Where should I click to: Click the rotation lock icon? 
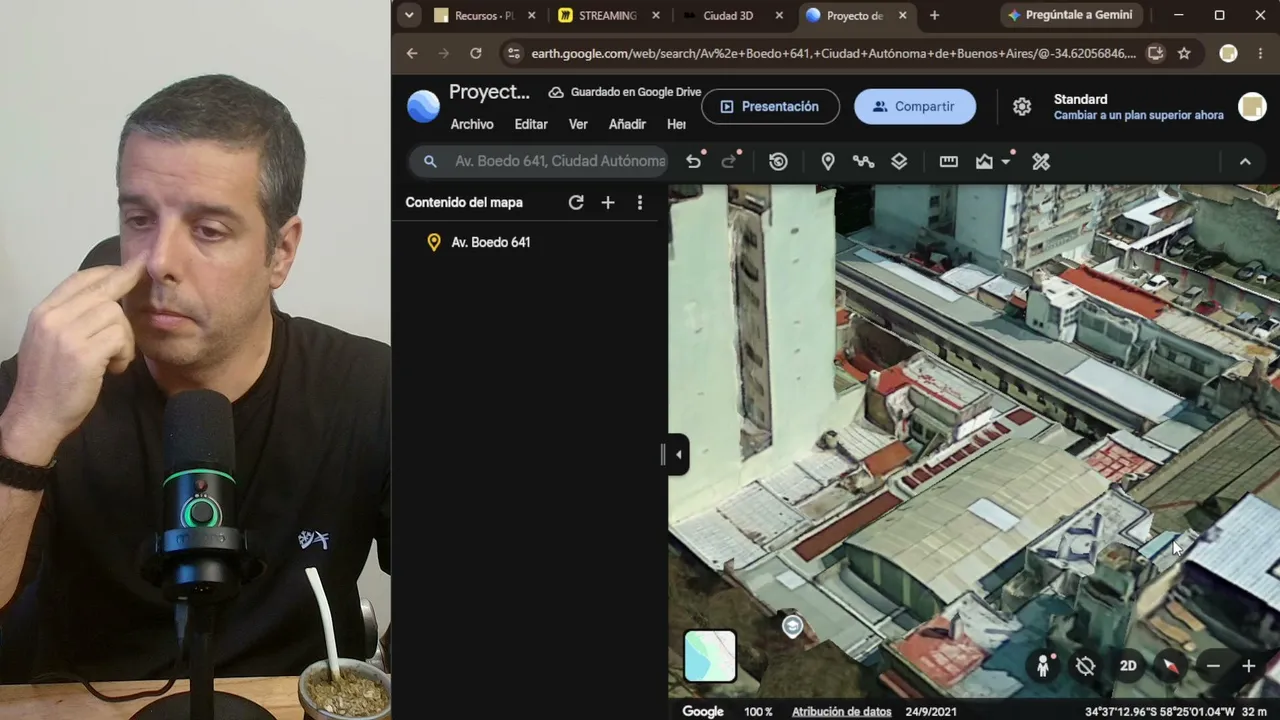[x=1086, y=666]
